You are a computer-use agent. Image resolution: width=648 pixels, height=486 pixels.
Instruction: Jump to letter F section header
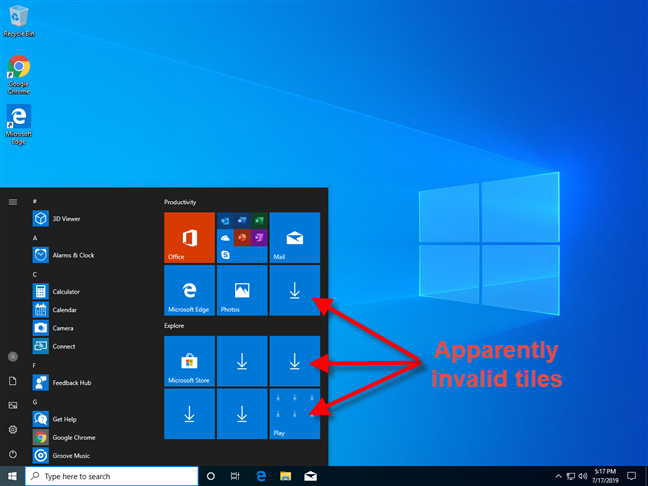pos(34,365)
